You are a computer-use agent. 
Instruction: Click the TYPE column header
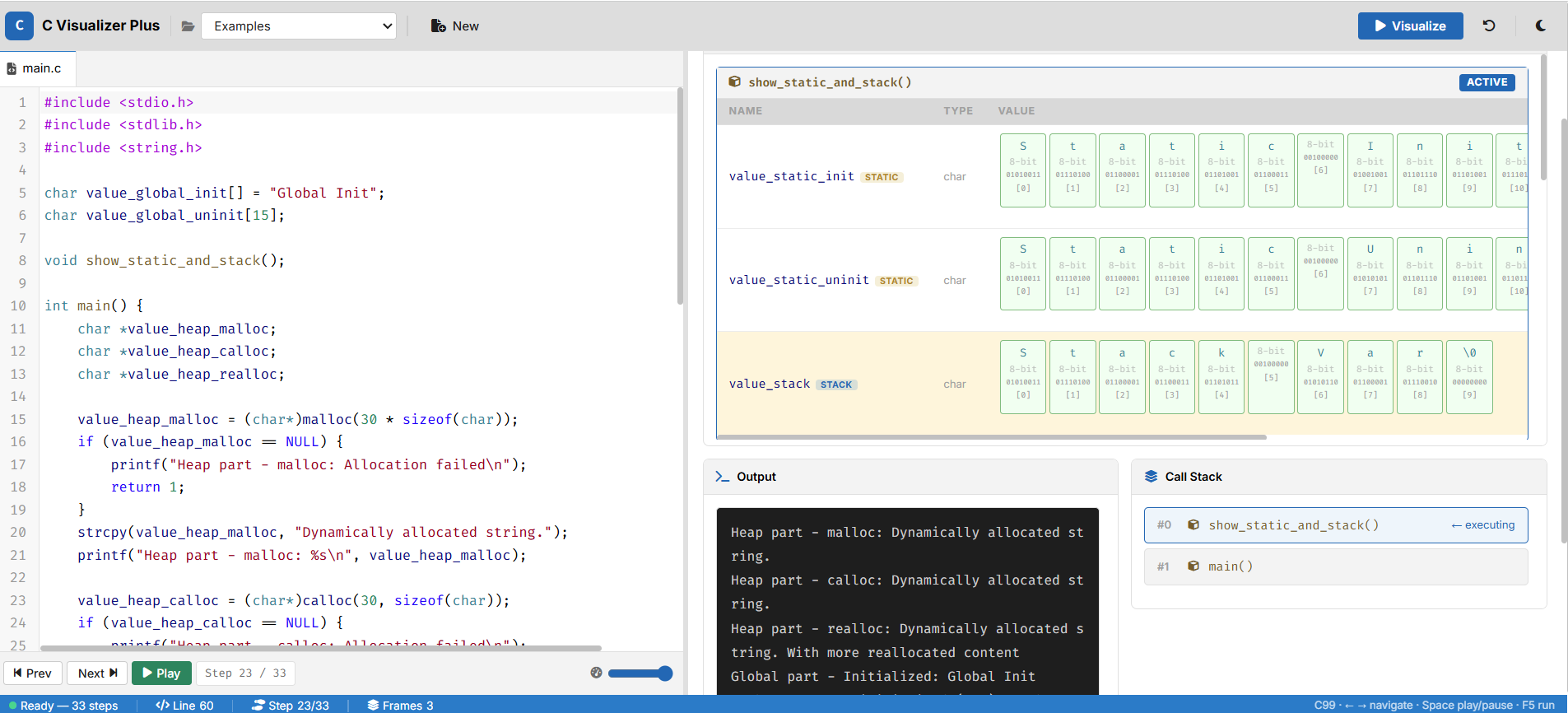[x=958, y=111]
